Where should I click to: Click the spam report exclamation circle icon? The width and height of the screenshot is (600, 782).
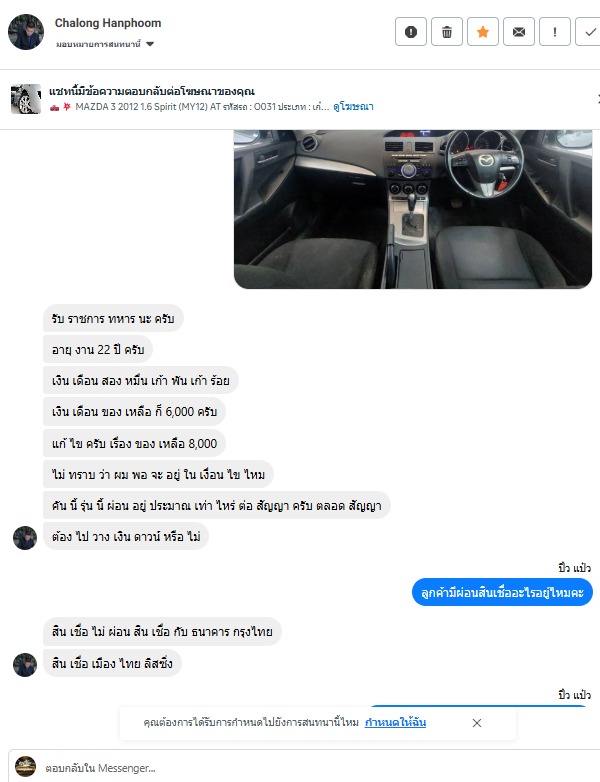[410, 32]
